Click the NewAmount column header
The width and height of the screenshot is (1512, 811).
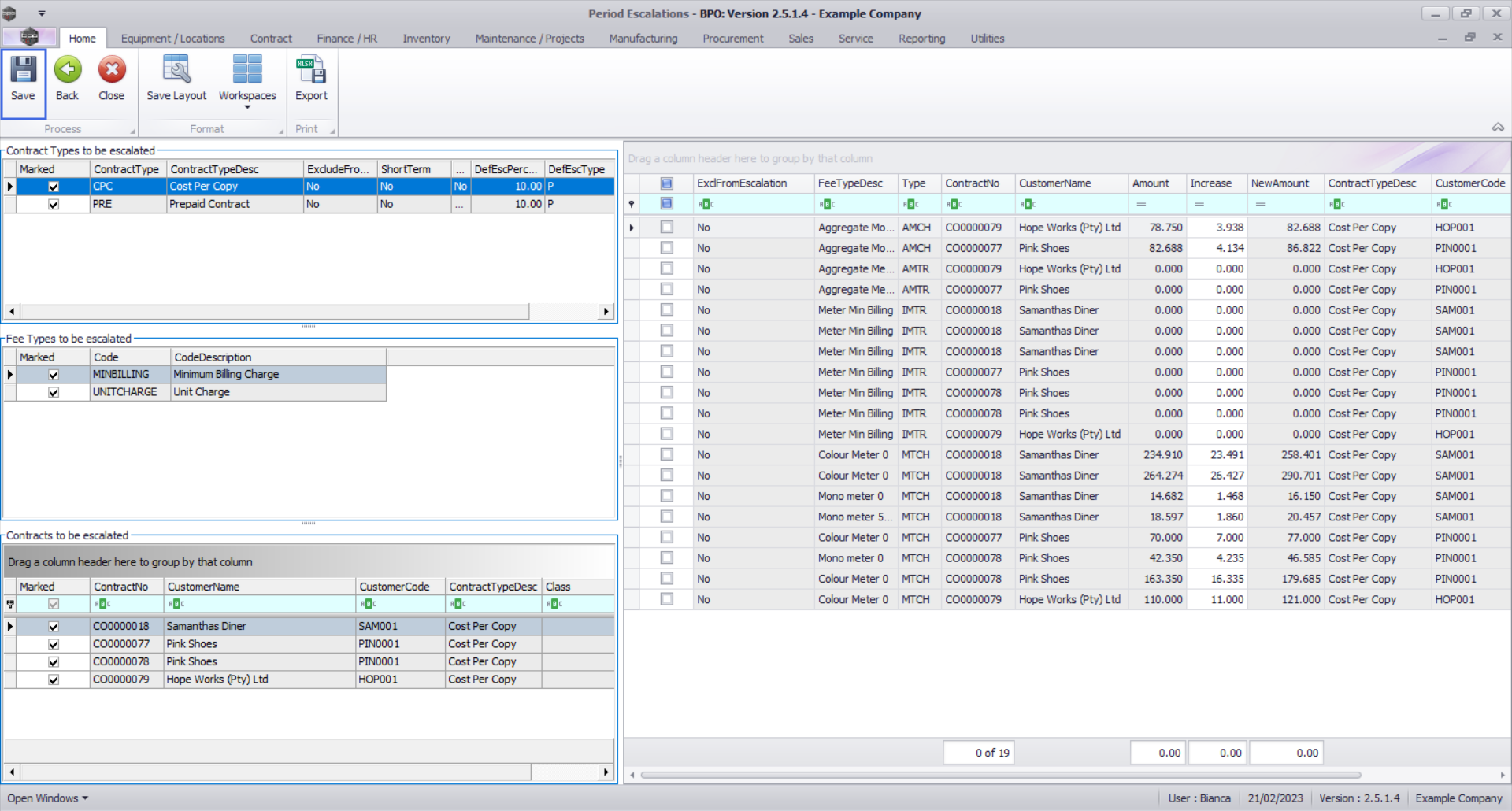(x=1280, y=183)
